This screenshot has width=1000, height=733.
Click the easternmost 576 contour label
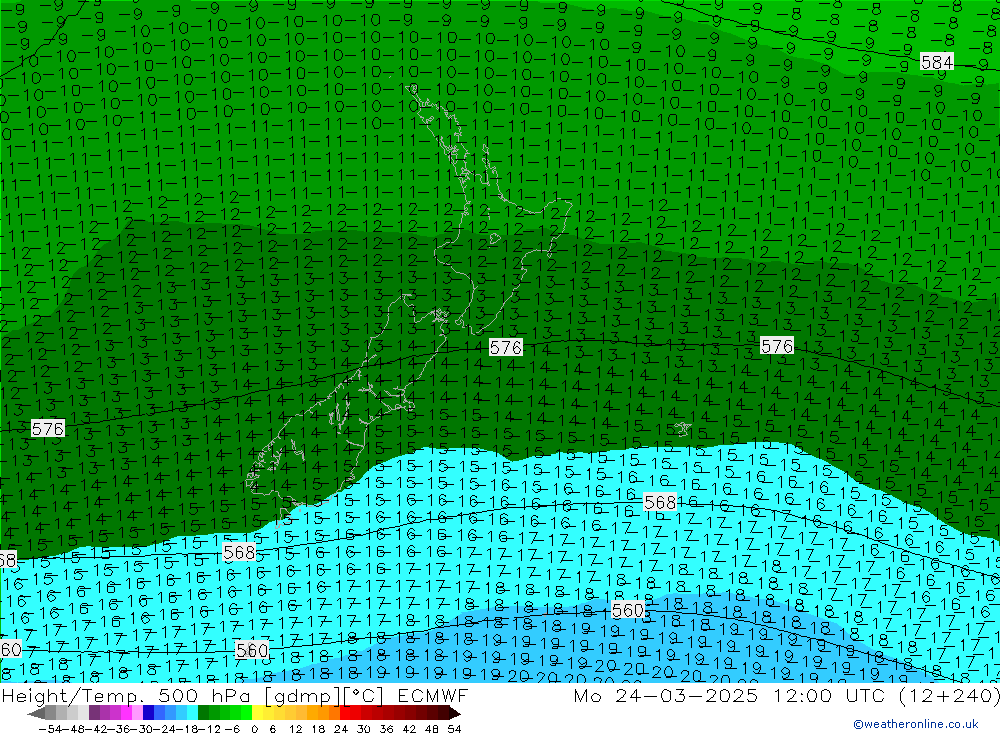pyautogui.click(x=777, y=346)
